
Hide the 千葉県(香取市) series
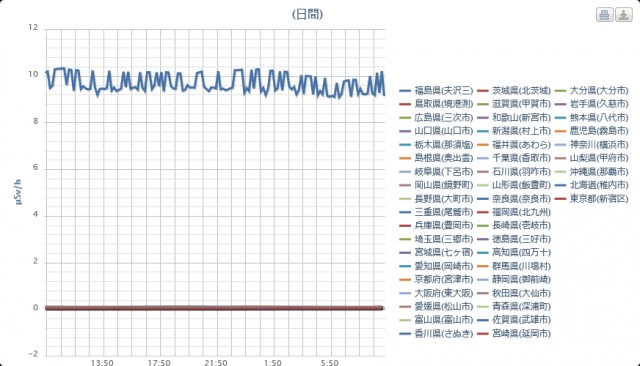pos(513,158)
